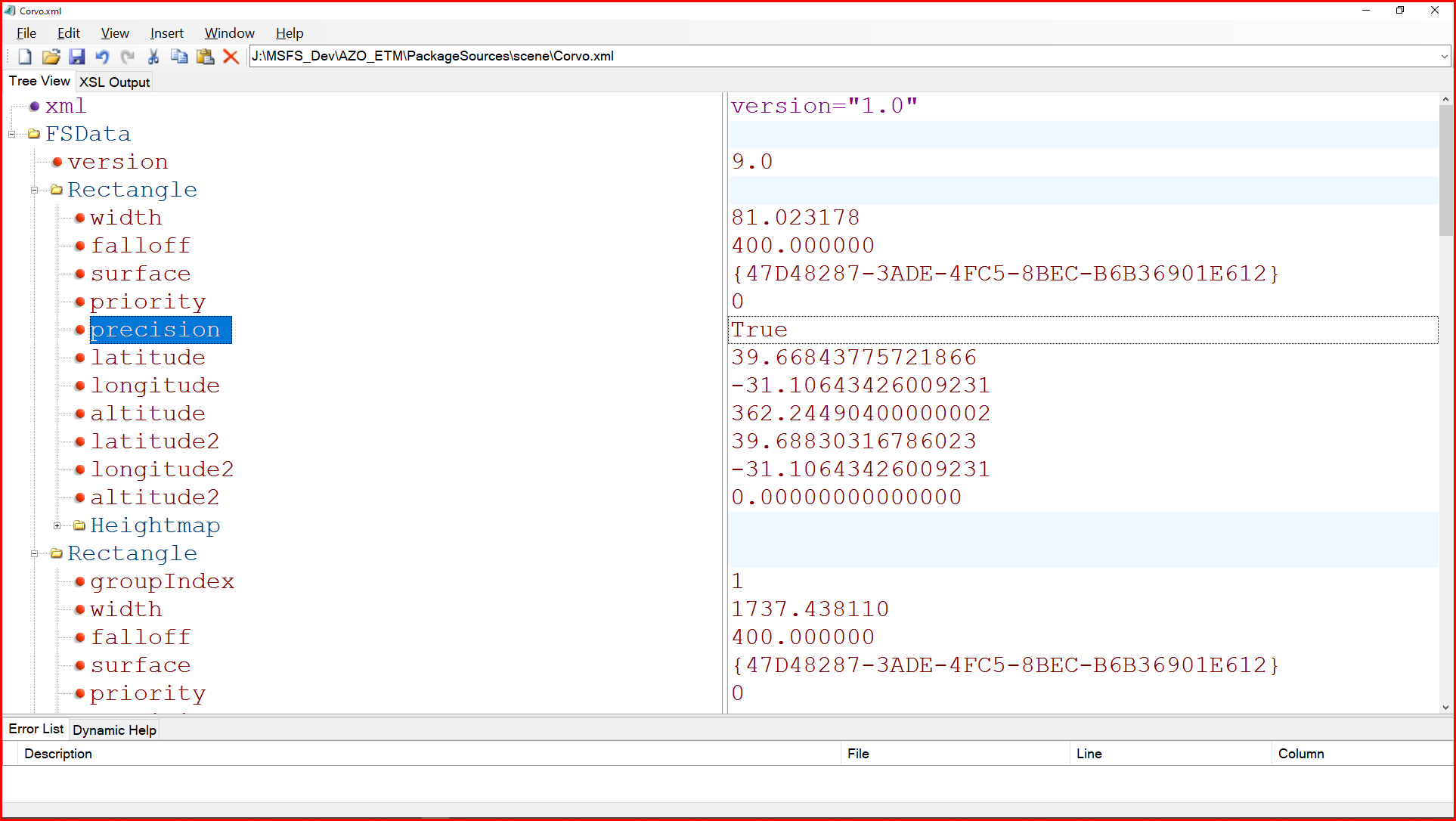Click the New file toolbar icon

pos(25,57)
